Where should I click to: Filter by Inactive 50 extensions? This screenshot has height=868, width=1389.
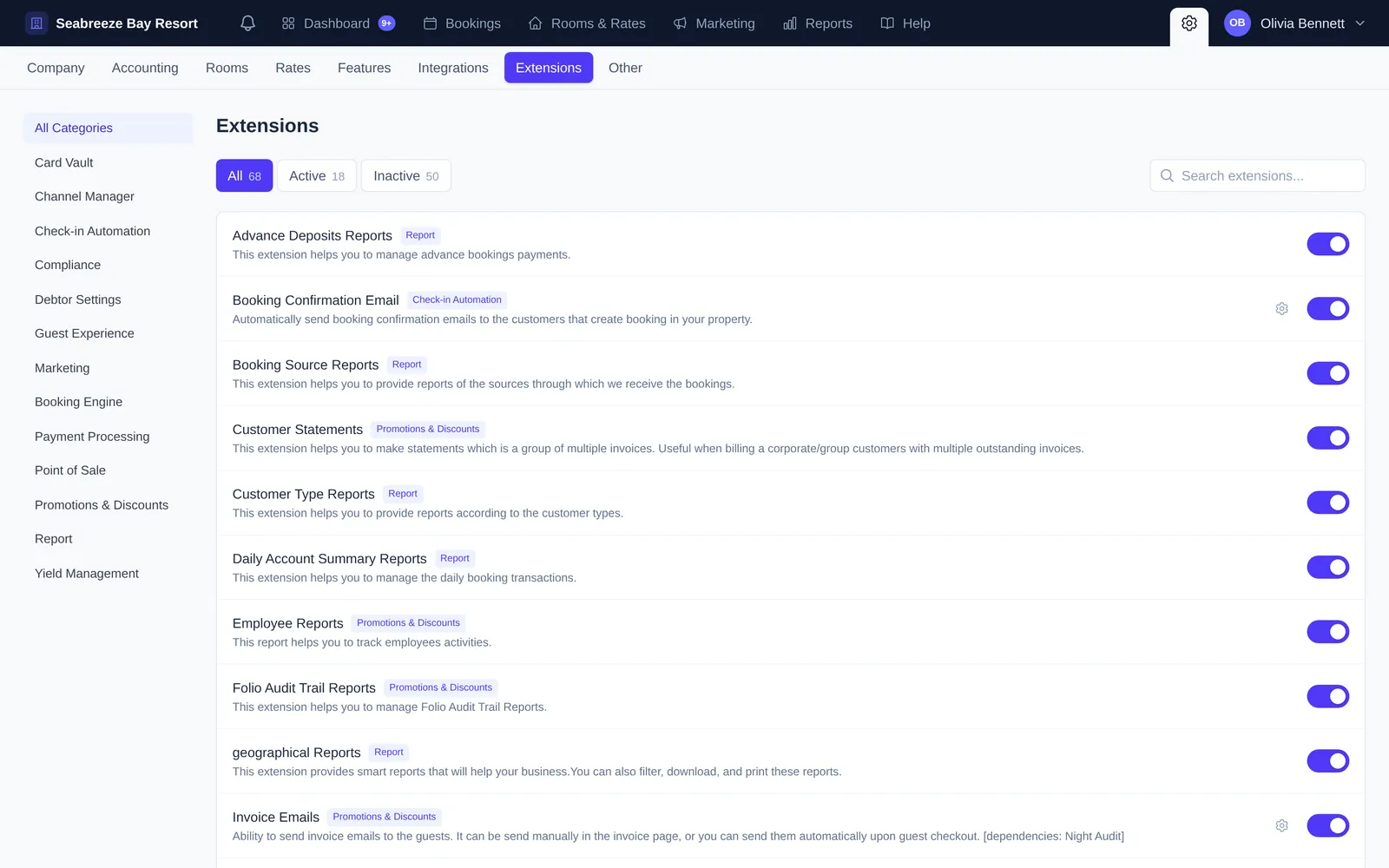(x=406, y=175)
